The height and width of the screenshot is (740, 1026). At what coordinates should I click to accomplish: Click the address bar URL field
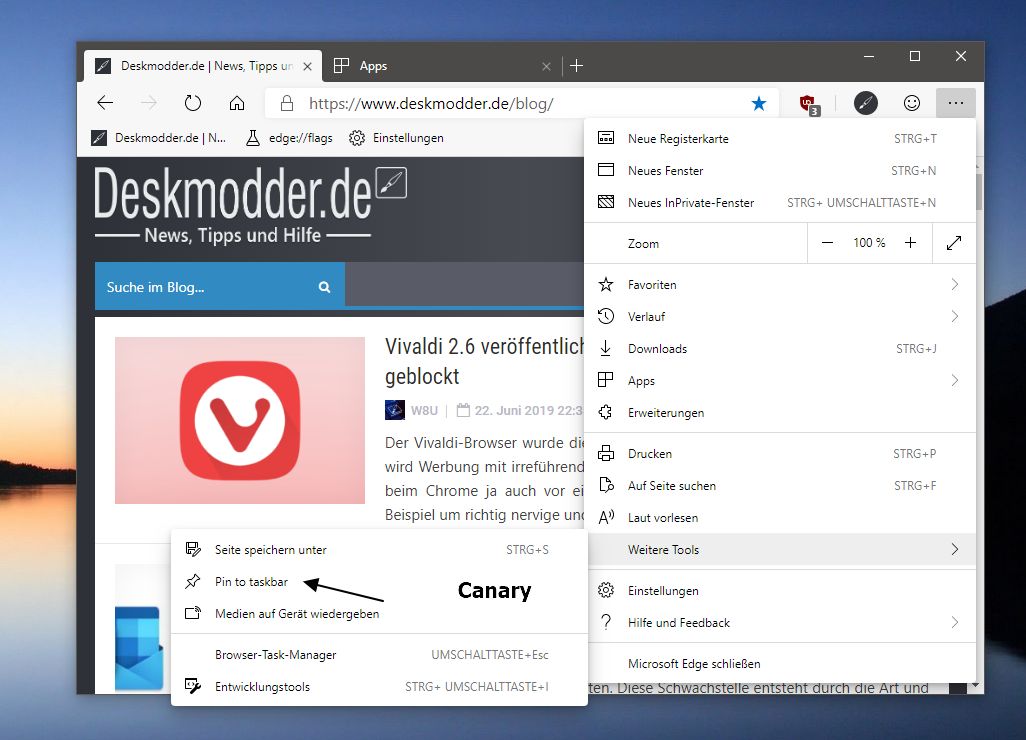523,103
